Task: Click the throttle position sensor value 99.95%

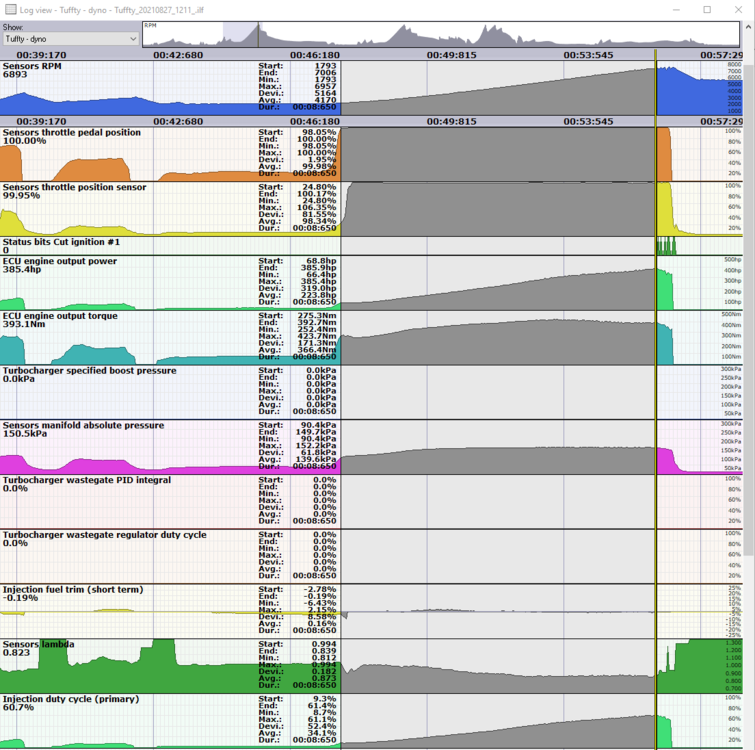Action: 21,195
